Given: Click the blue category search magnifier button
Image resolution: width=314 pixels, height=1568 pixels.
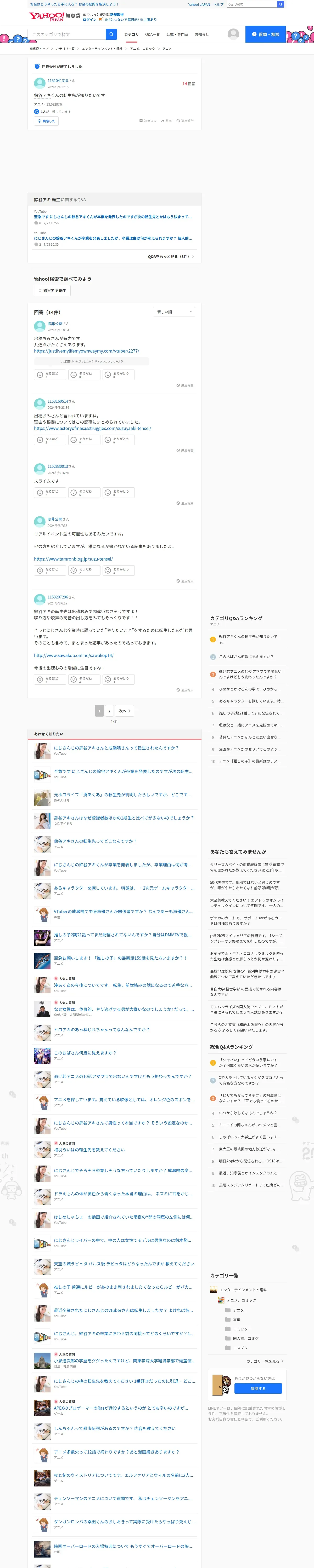Looking at the screenshot, I should (x=111, y=34).
